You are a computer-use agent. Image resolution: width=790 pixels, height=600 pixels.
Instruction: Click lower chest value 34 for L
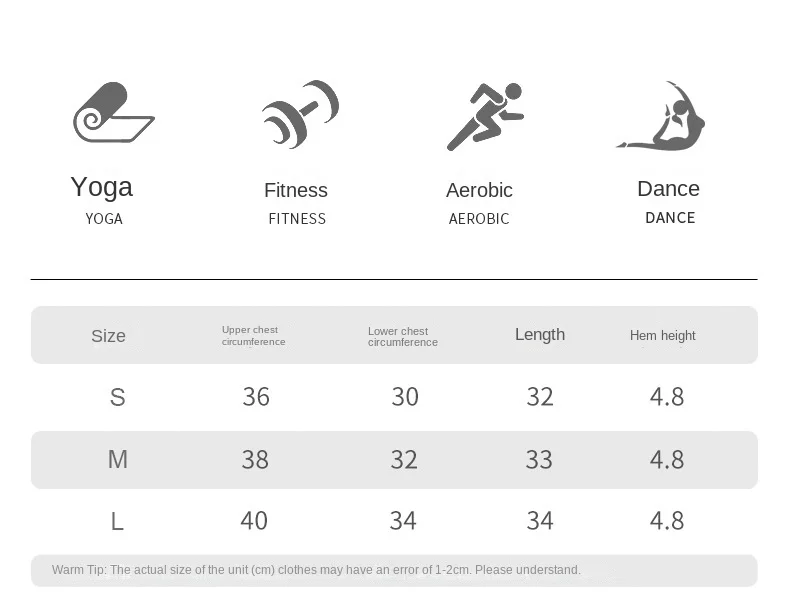[x=403, y=520]
